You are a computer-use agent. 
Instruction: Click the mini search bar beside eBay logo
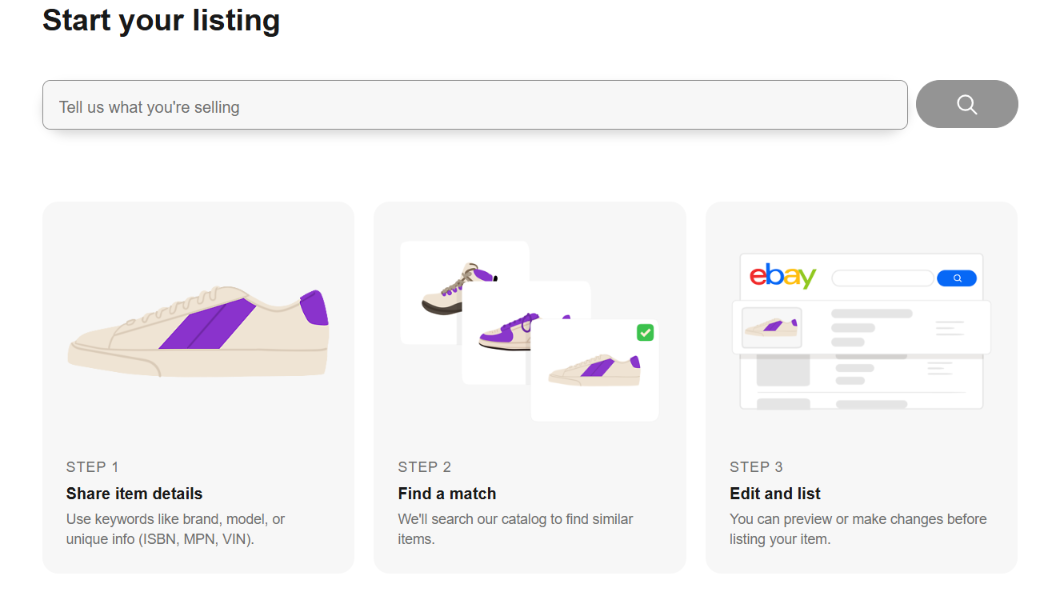coord(882,278)
